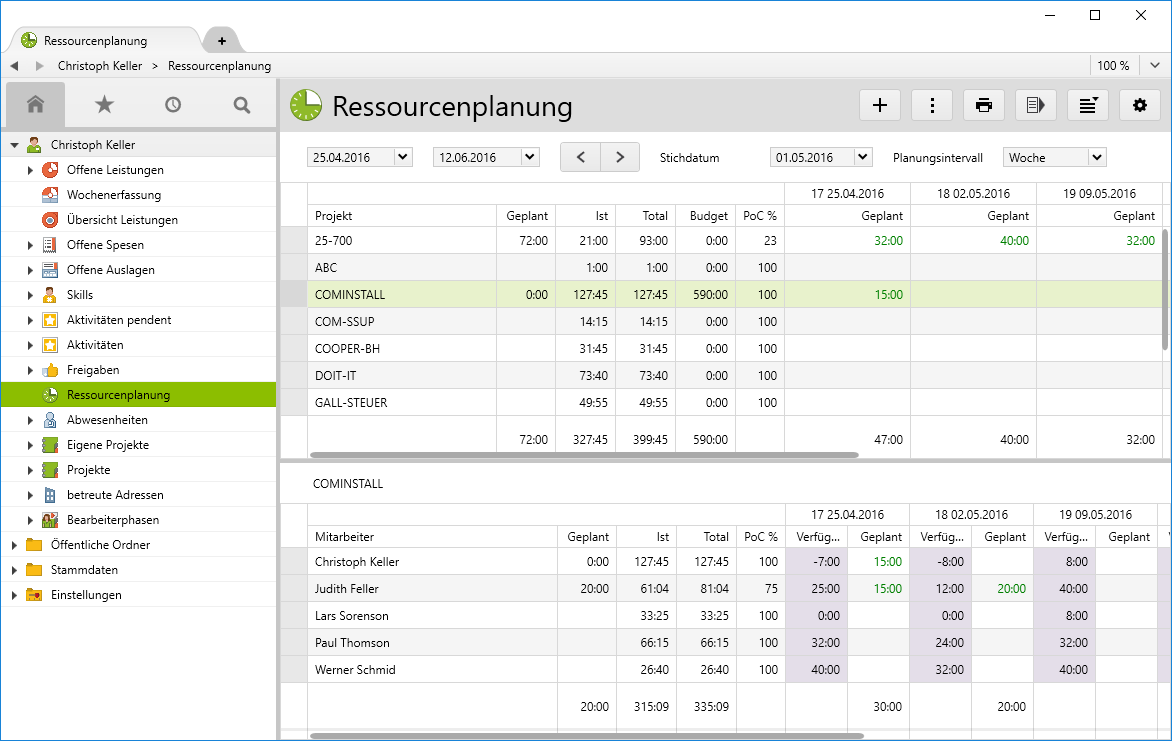Go to previous date period arrow
Image resolution: width=1172 pixels, height=741 pixels.
pyautogui.click(x=580, y=157)
